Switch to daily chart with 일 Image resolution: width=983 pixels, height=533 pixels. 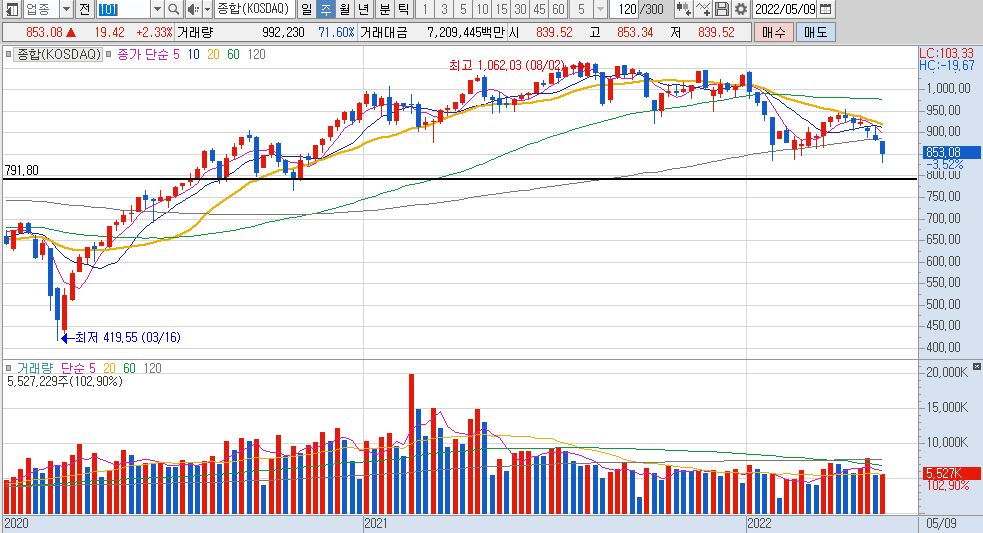306,9
